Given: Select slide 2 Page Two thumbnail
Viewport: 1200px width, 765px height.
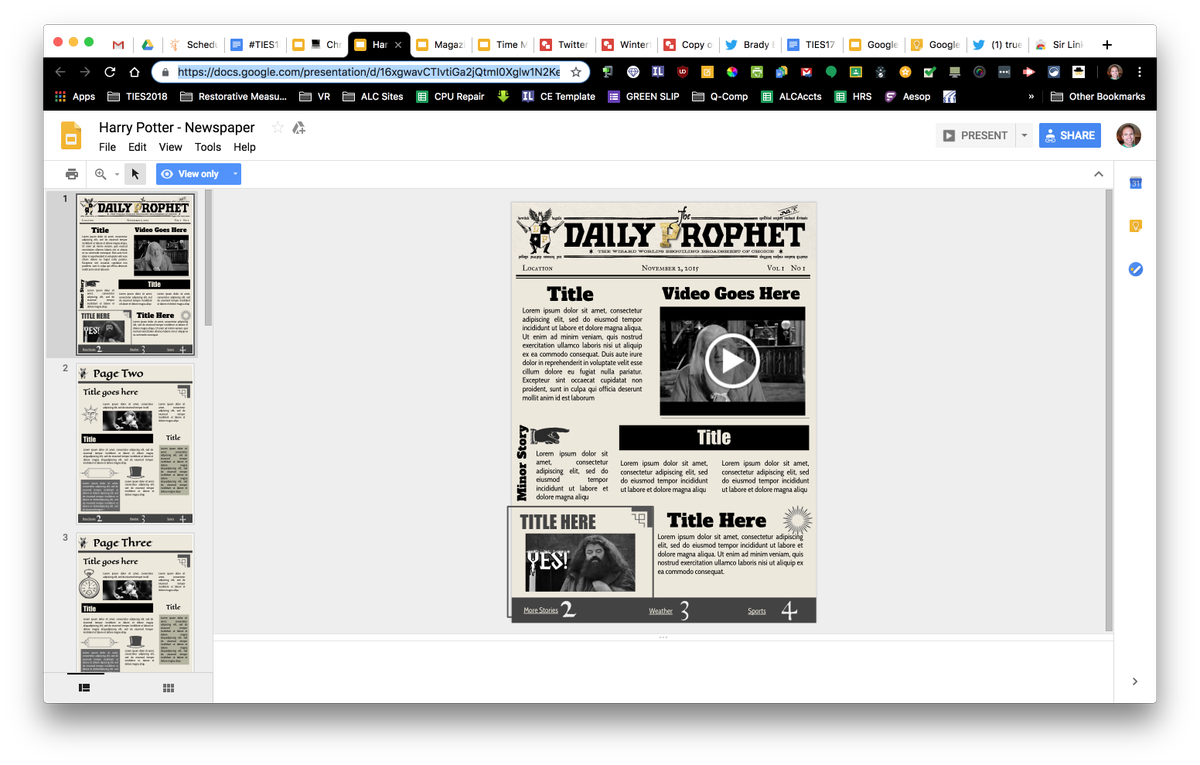Looking at the screenshot, I should coord(136,444).
